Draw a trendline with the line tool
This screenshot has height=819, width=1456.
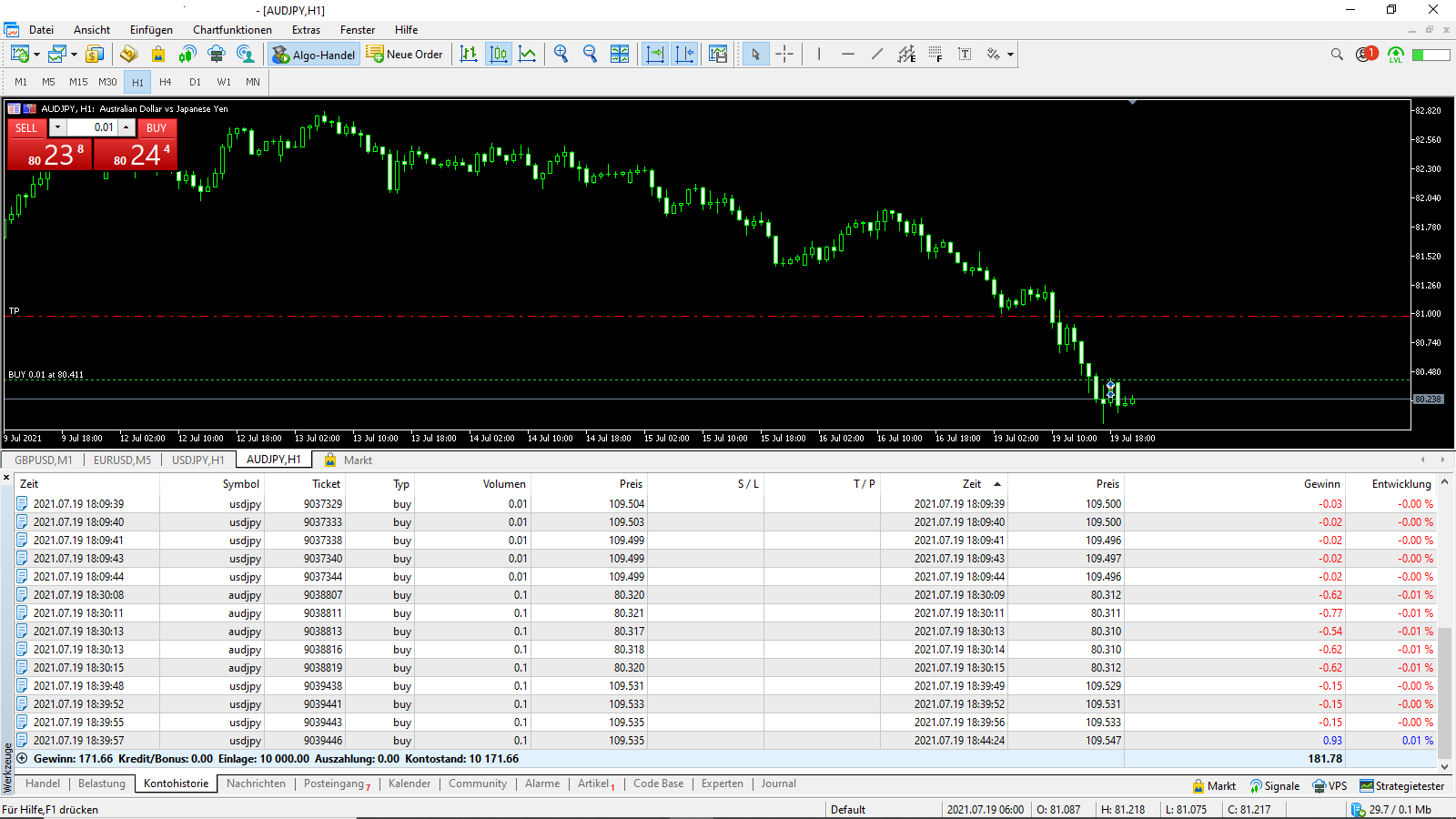876,55
